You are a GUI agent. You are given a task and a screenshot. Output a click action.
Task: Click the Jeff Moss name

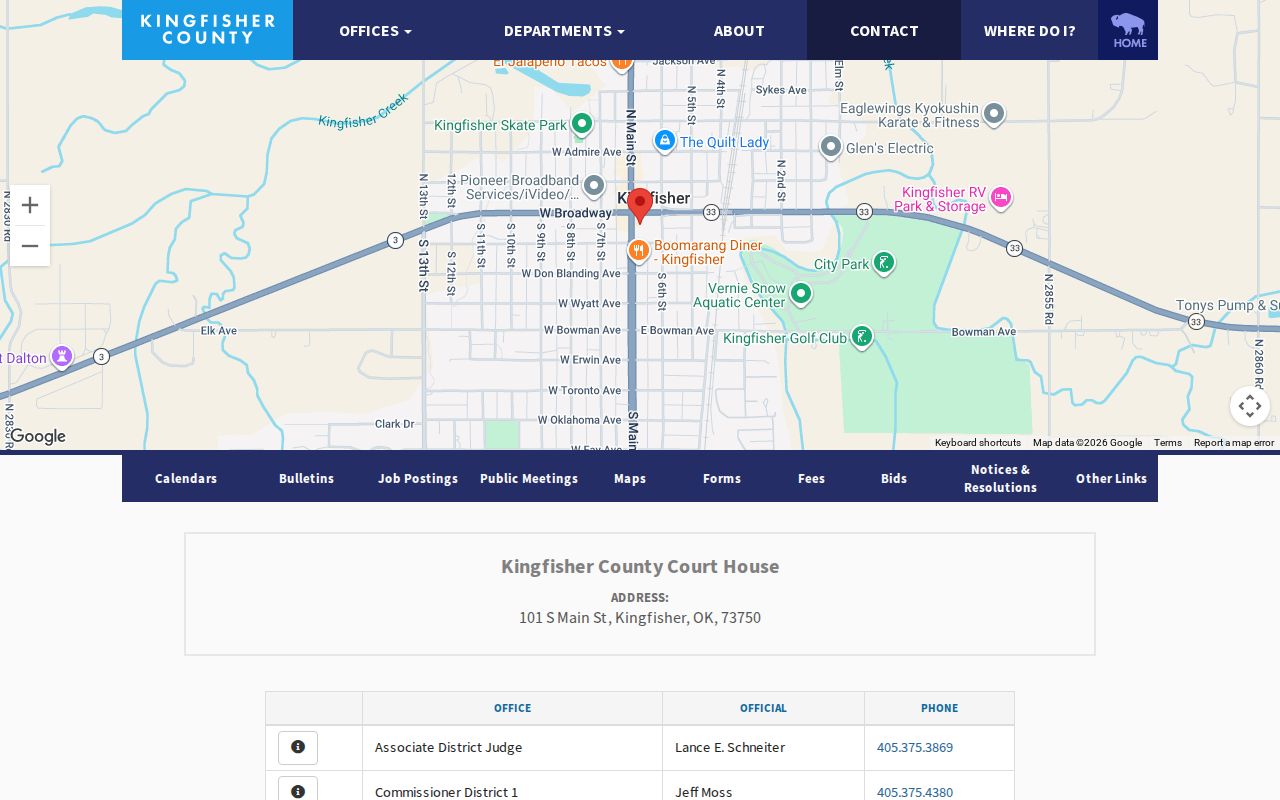coord(704,792)
